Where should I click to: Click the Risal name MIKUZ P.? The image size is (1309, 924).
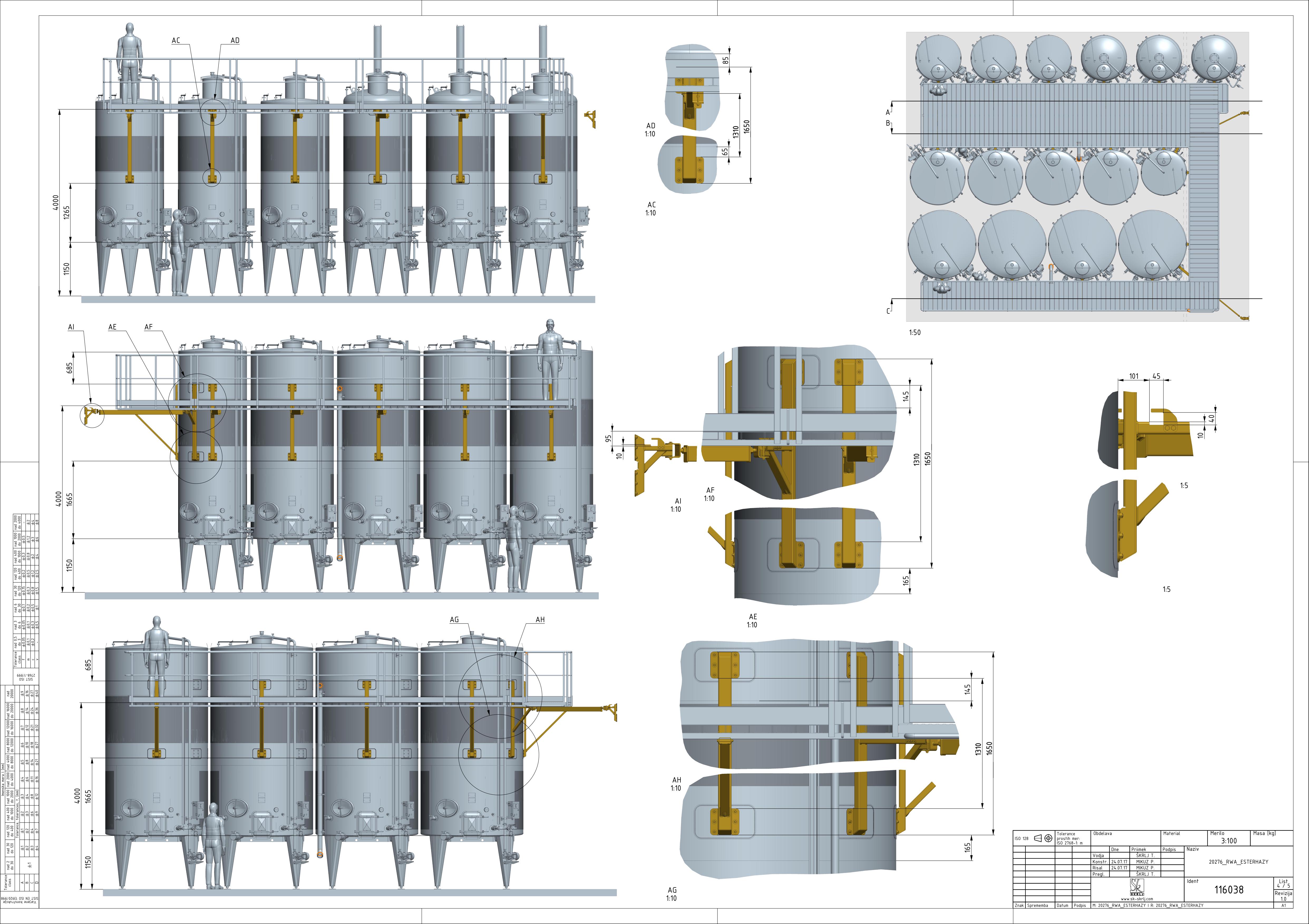(x=1145, y=868)
